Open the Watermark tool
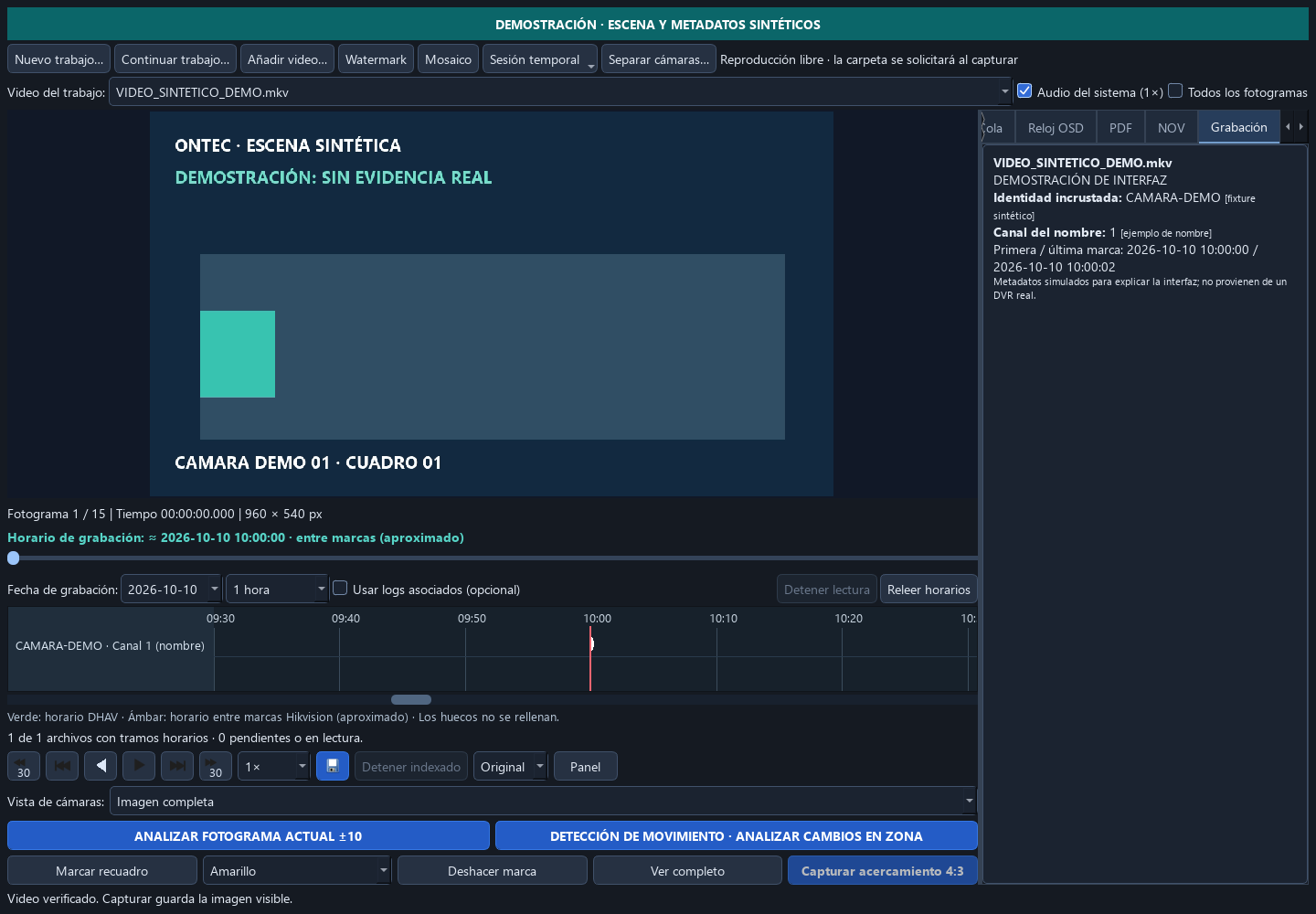Screen dimensions: 1316x914 376,59
